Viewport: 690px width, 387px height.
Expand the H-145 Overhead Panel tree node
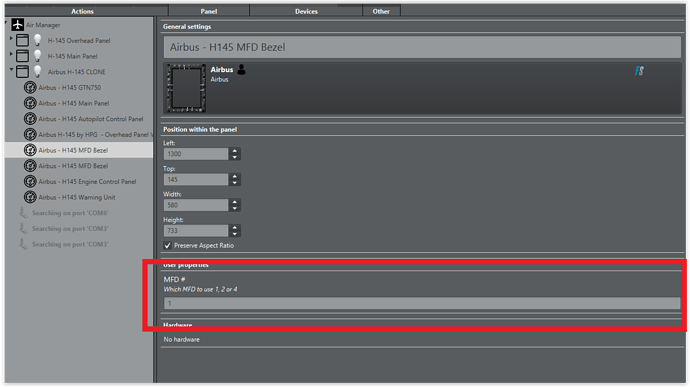coord(11,39)
